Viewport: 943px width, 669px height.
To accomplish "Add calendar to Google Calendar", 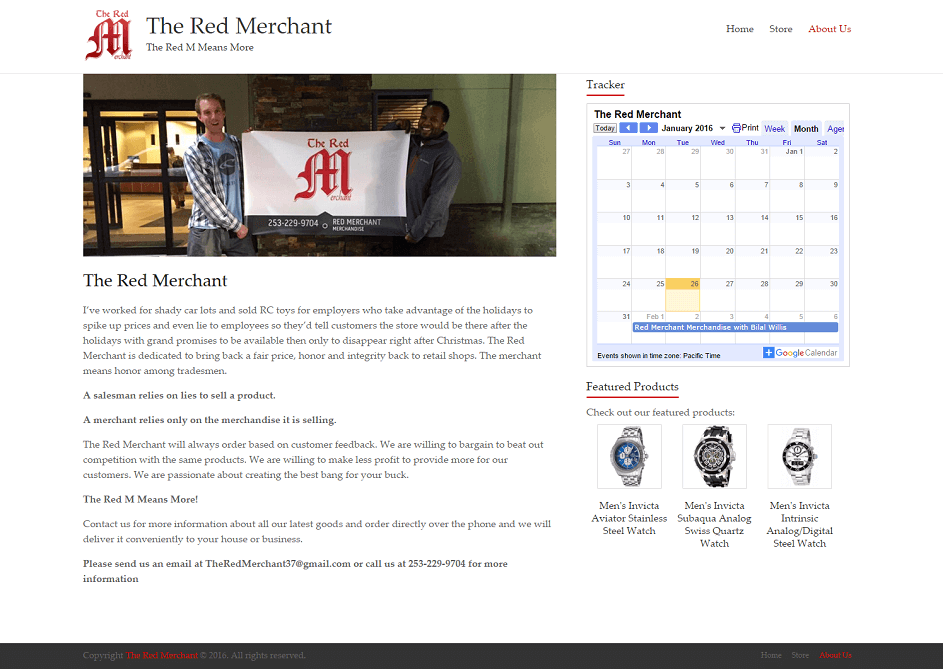I will 800,353.
